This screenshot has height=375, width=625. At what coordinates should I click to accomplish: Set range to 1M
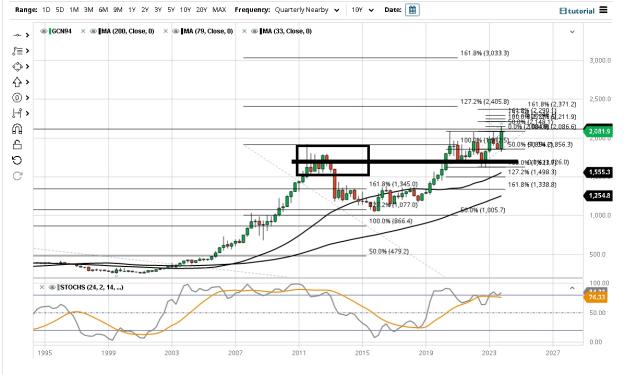[74, 10]
